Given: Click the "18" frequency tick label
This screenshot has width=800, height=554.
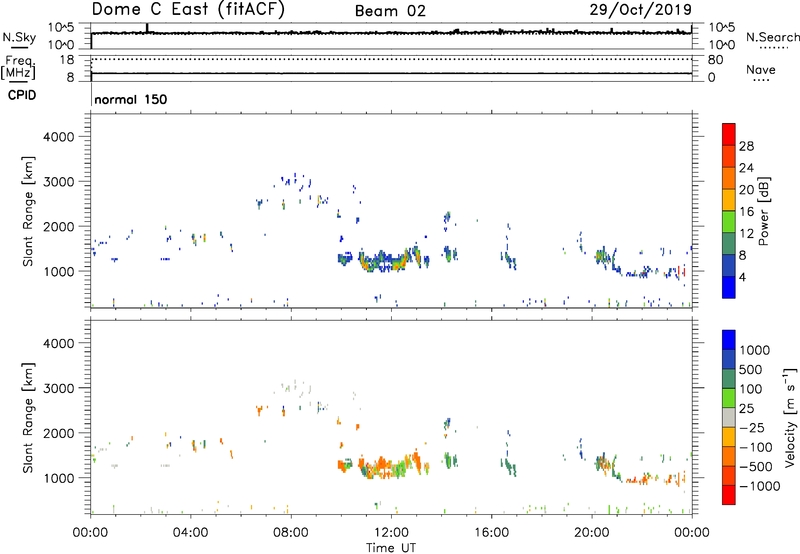Looking at the screenshot, I should point(67,60).
